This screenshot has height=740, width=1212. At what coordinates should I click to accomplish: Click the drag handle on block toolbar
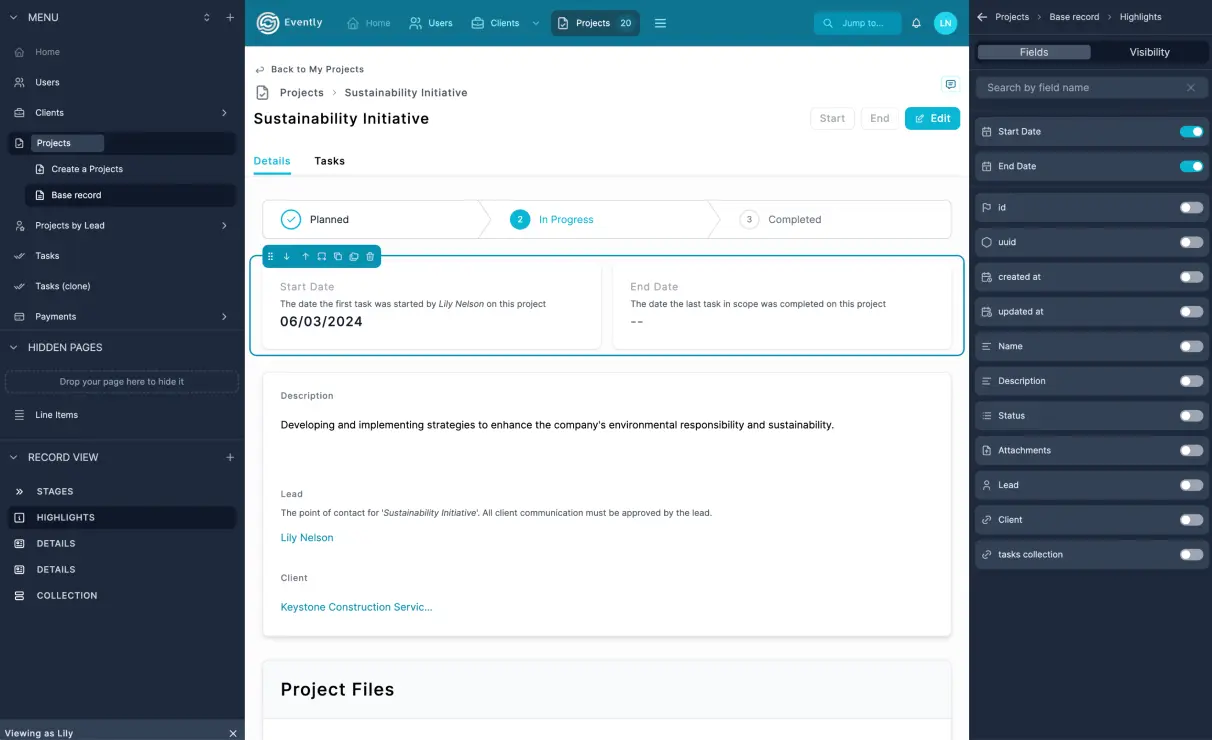270,257
